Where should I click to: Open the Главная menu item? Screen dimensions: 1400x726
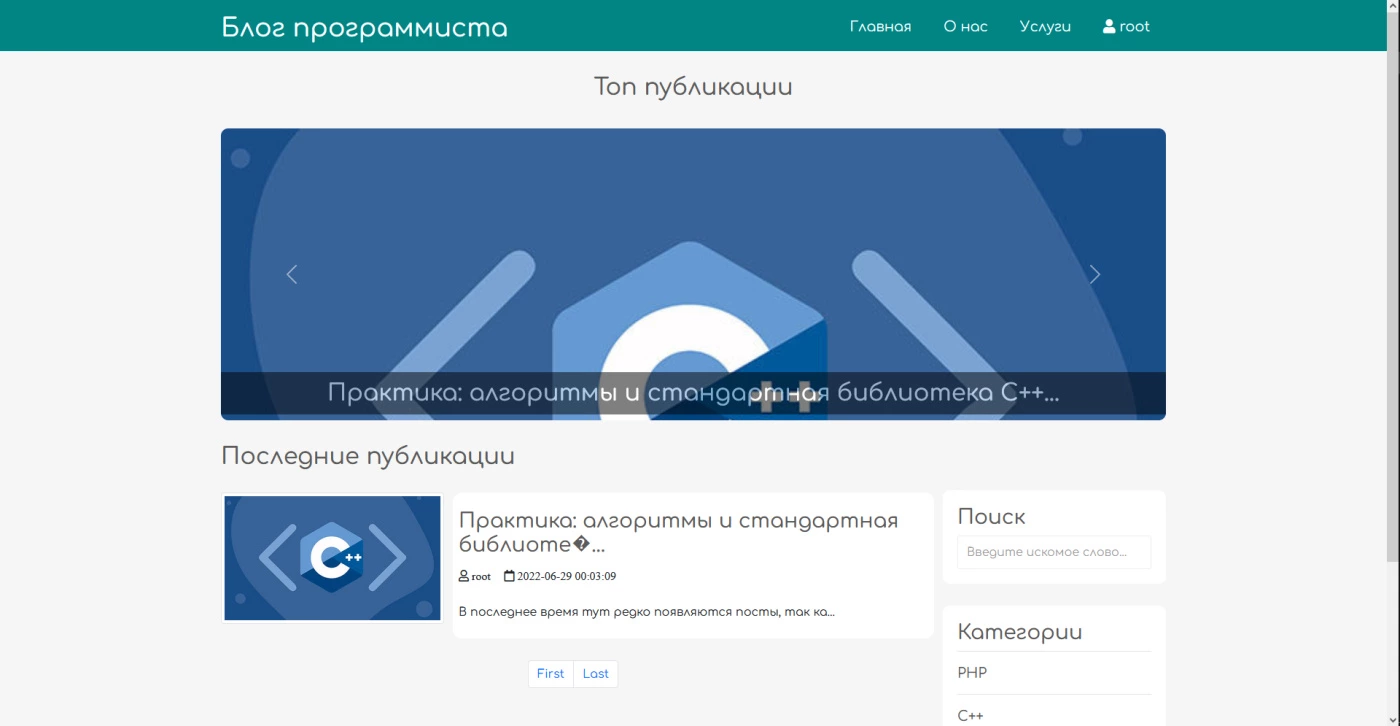[880, 27]
